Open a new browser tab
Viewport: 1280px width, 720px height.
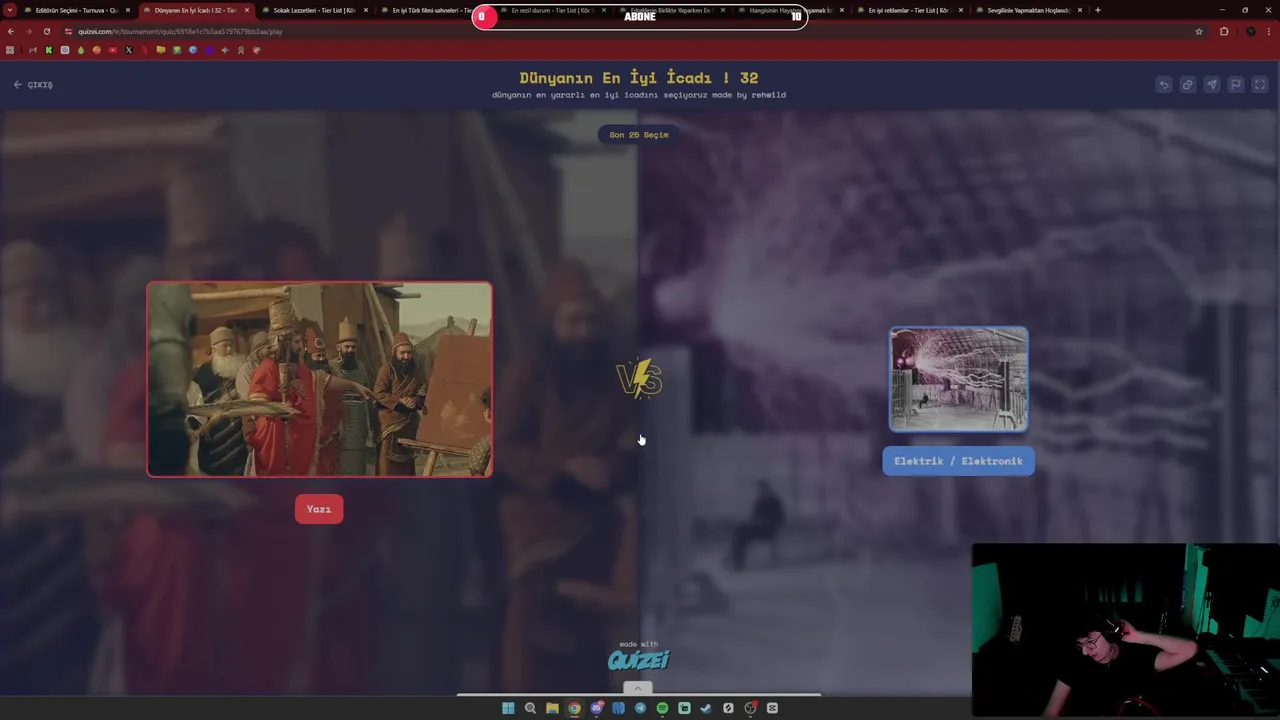(1098, 10)
